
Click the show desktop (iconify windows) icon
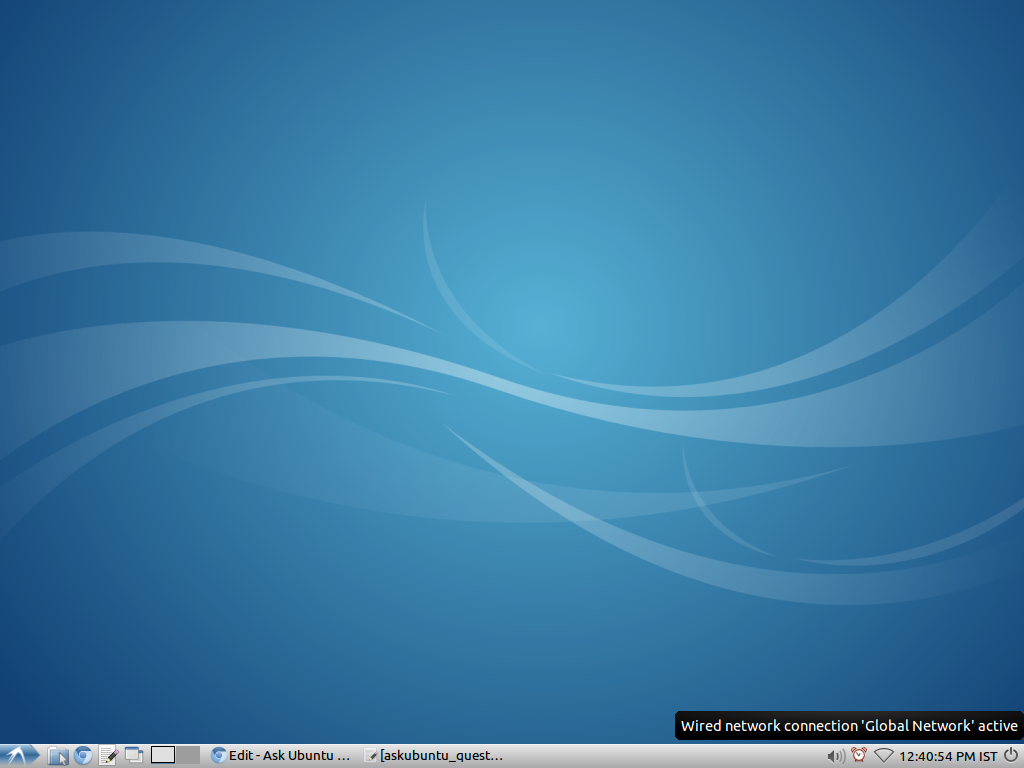(x=134, y=756)
